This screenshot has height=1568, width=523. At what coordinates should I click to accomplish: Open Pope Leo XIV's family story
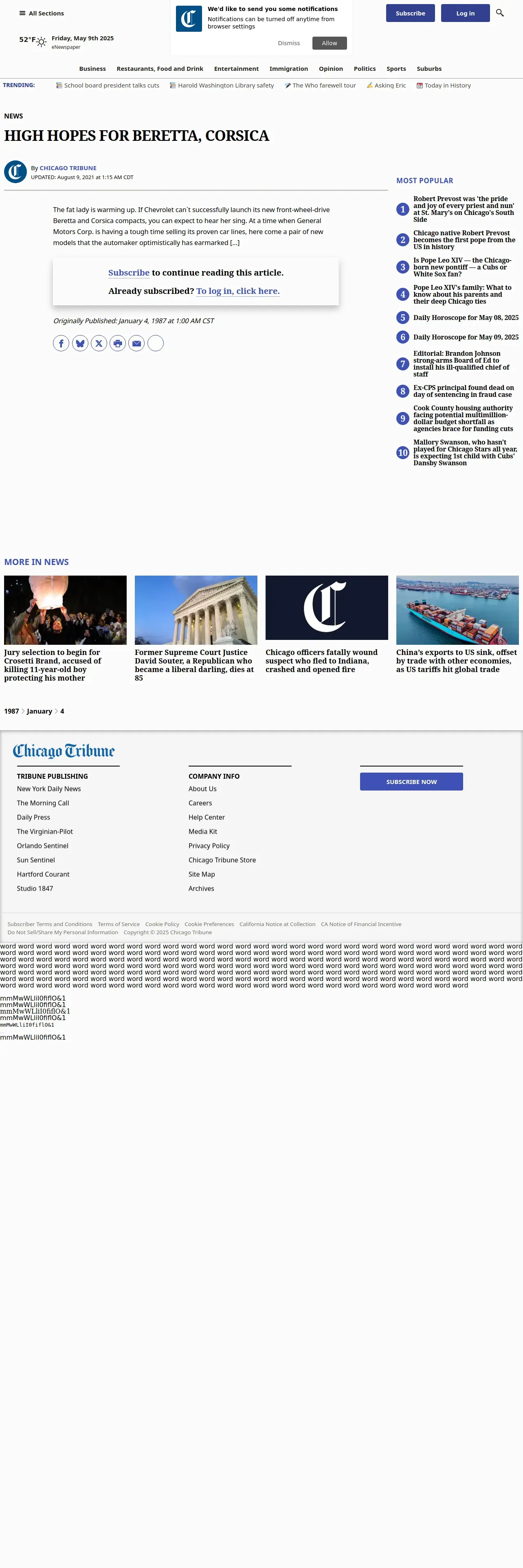pyautogui.click(x=463, y=295)
